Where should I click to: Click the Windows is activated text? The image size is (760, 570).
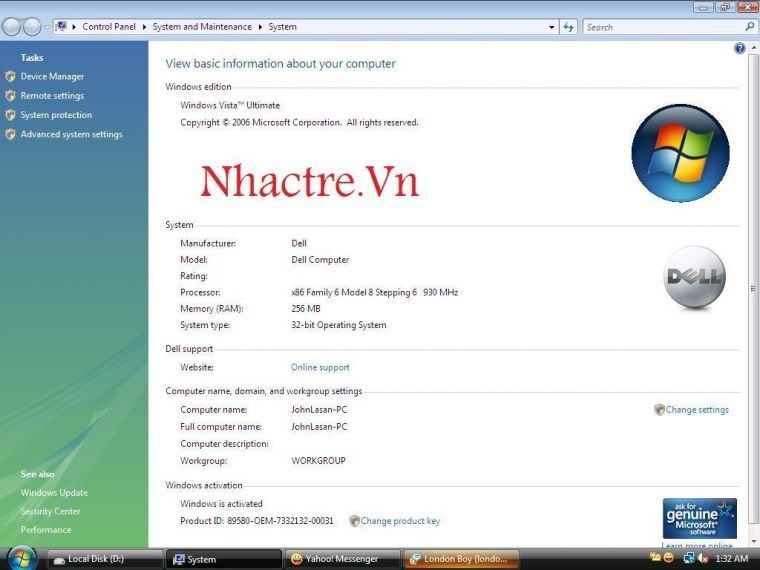click(x=221, y=504)
